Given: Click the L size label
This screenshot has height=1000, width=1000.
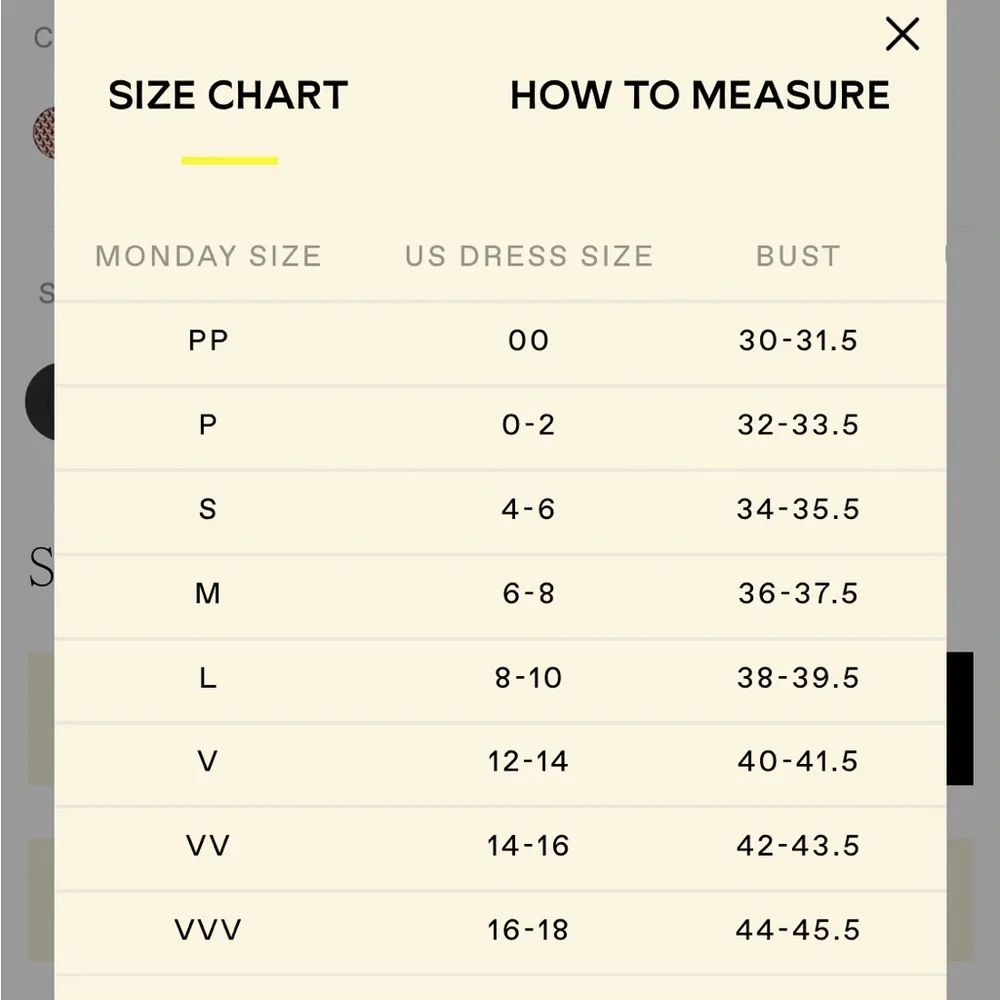Looking at the screenshot, I should (208, 677).
